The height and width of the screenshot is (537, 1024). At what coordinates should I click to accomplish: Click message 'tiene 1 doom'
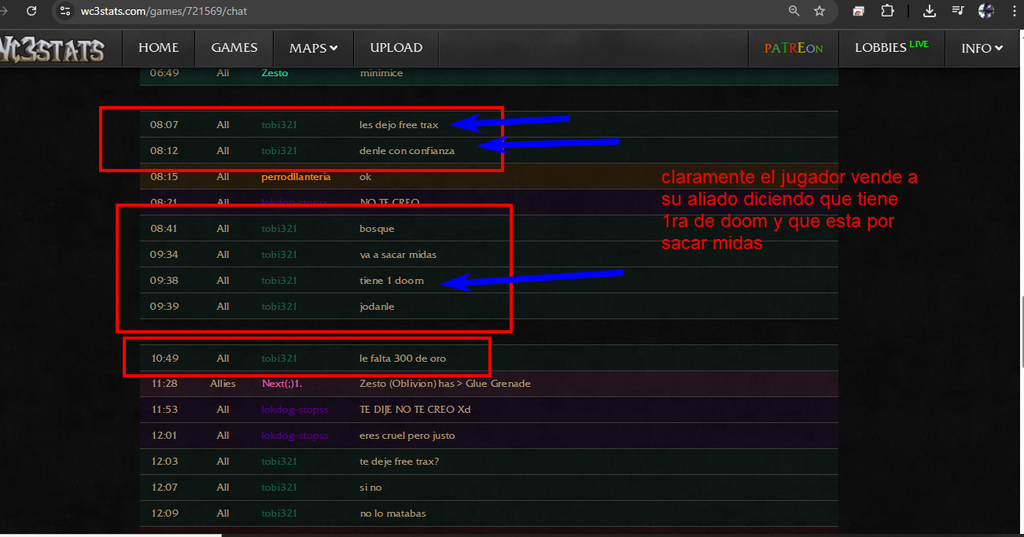pos(391,281)
